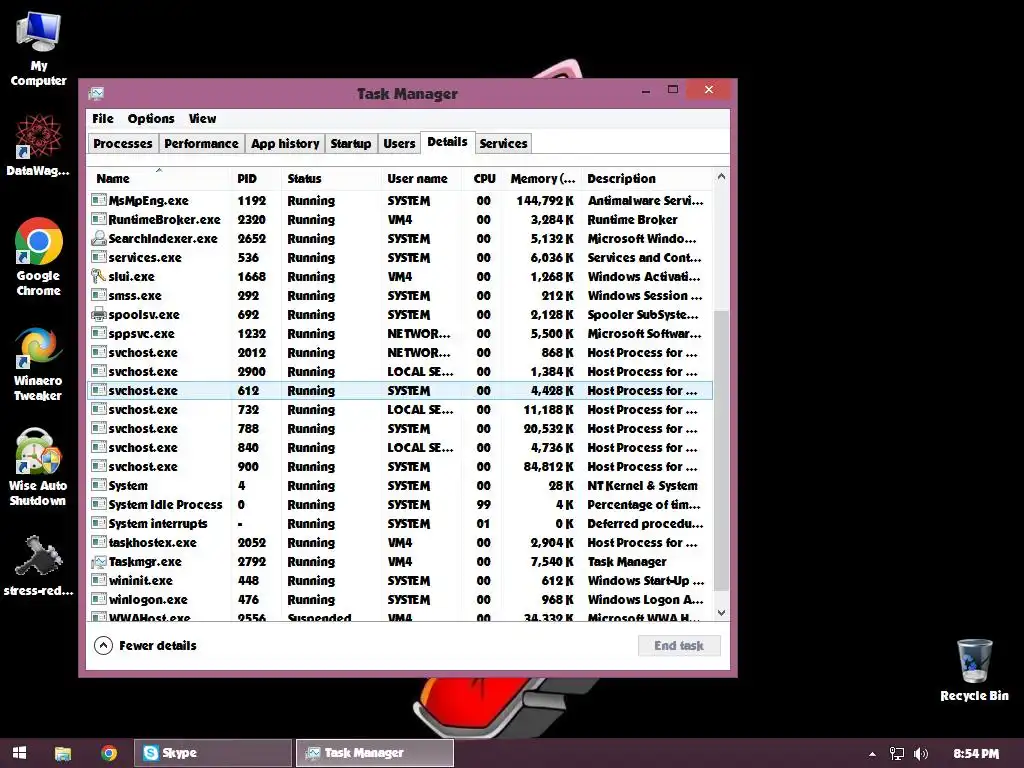Select the wininit.exe process

pyautogui.click(x=400, y=580)
